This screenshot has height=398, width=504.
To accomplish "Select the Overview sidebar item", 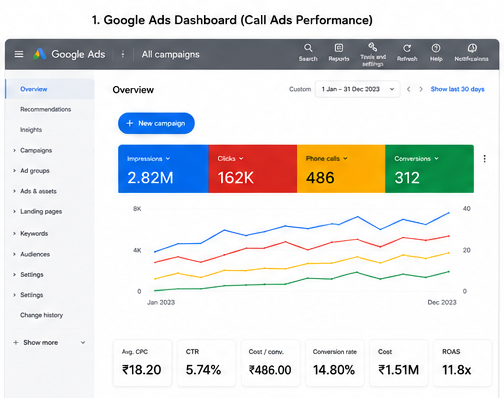I will point(50,89).
